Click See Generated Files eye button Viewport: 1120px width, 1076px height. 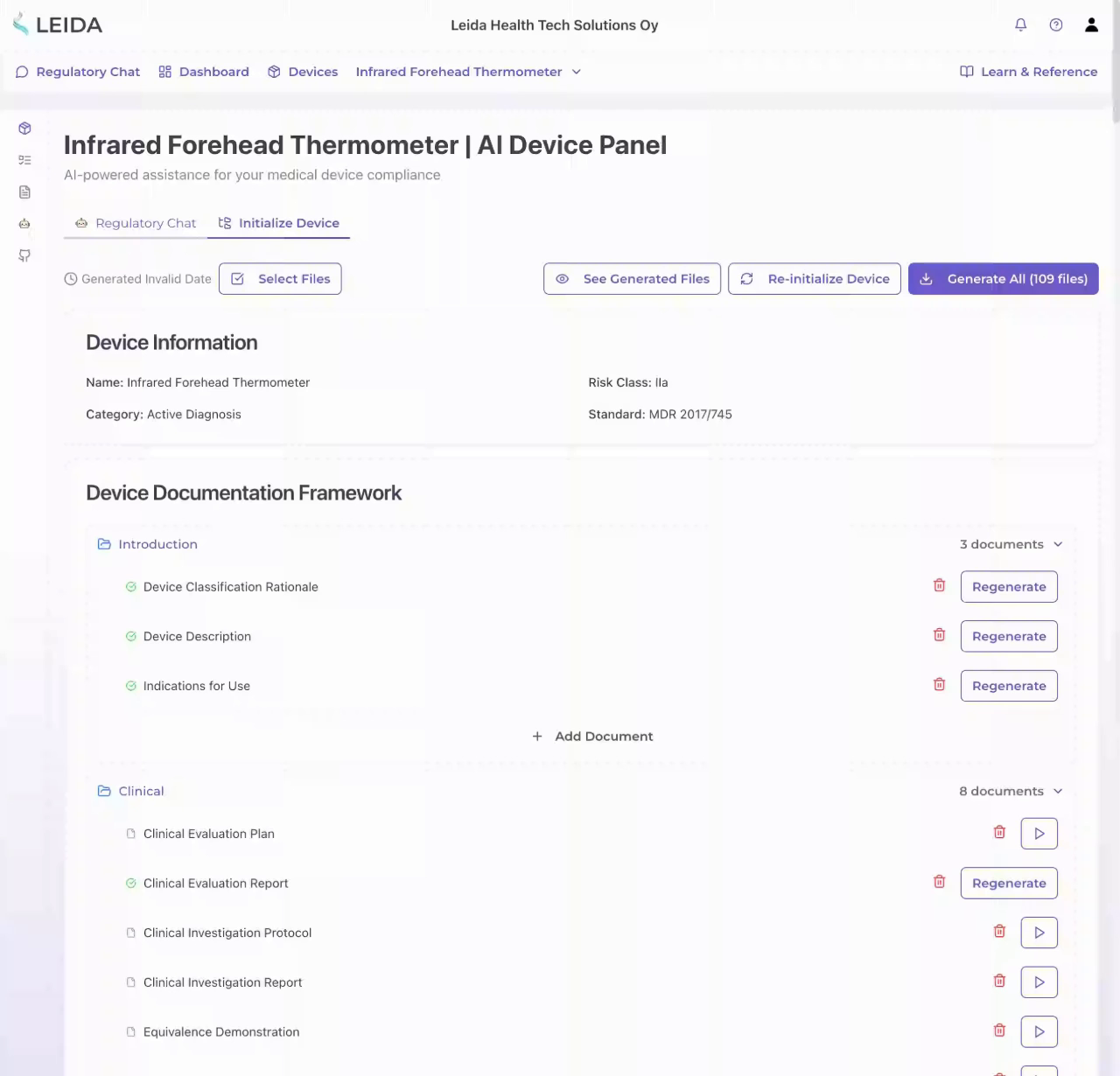pos(632,279)
